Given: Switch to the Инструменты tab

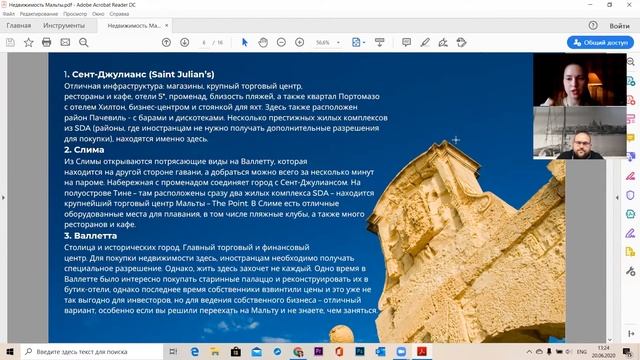Looking at the screenshot, I should [x=64, y=26].
